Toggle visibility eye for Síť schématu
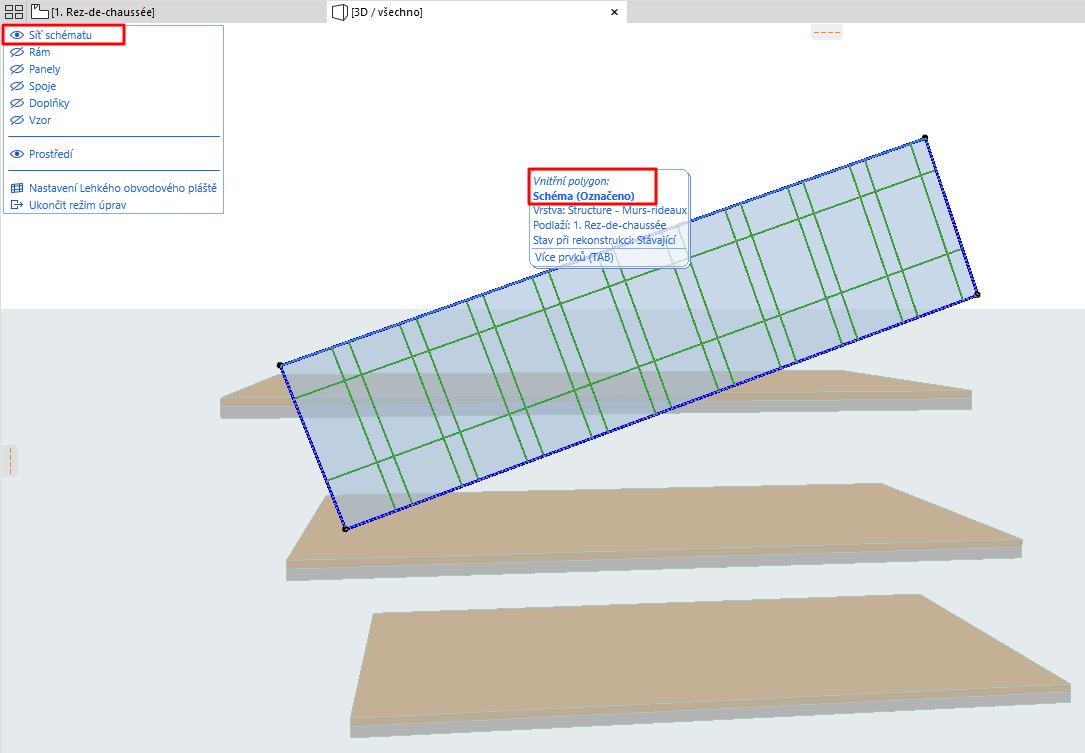Image resolution: width=1085 pixels, height=753 pixels. coord(17,35)
